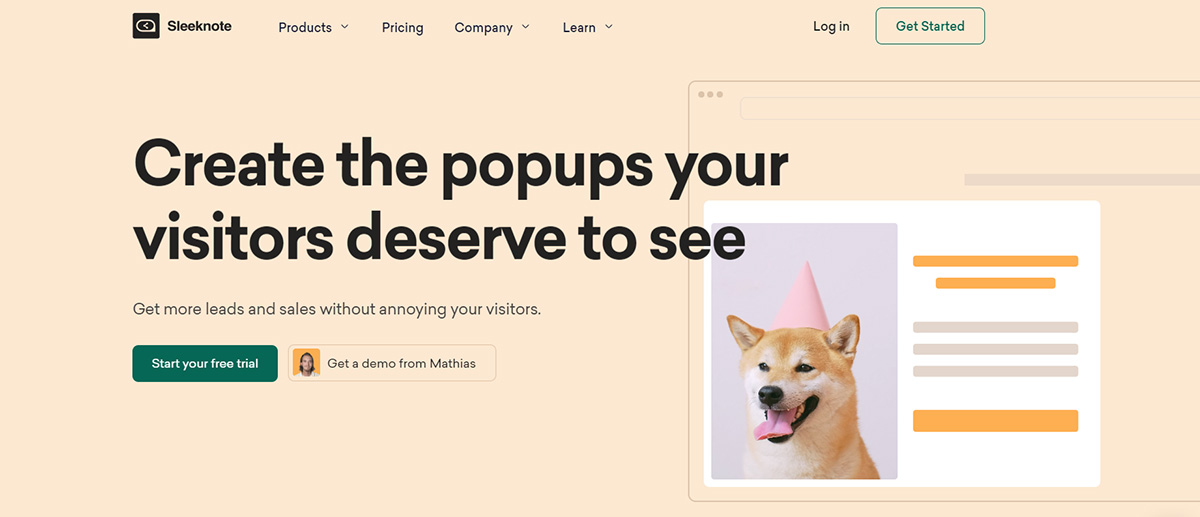This screenshot has height=517, width=1200.
Task: Click the Get Started button
Action: 930,26
